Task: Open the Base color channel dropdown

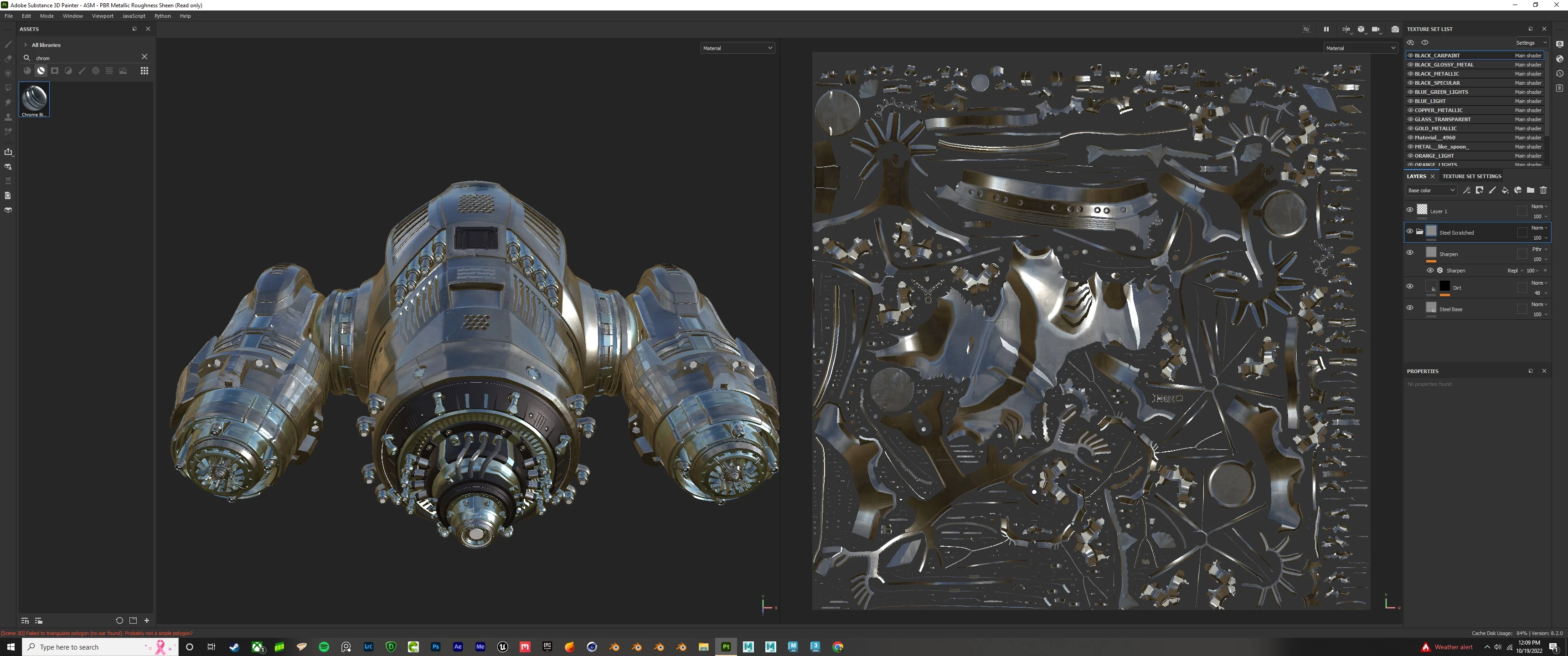Action: (1431, 190)
